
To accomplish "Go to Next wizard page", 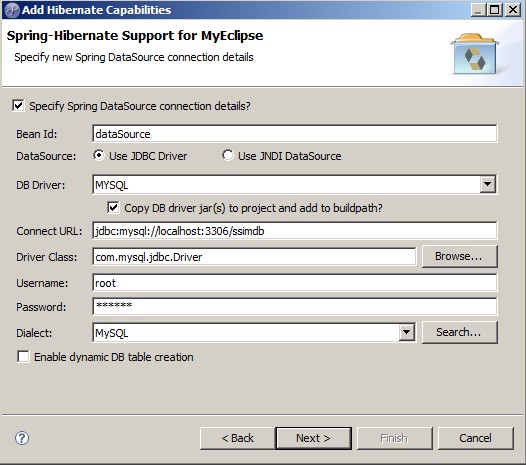I will point(314,438).
